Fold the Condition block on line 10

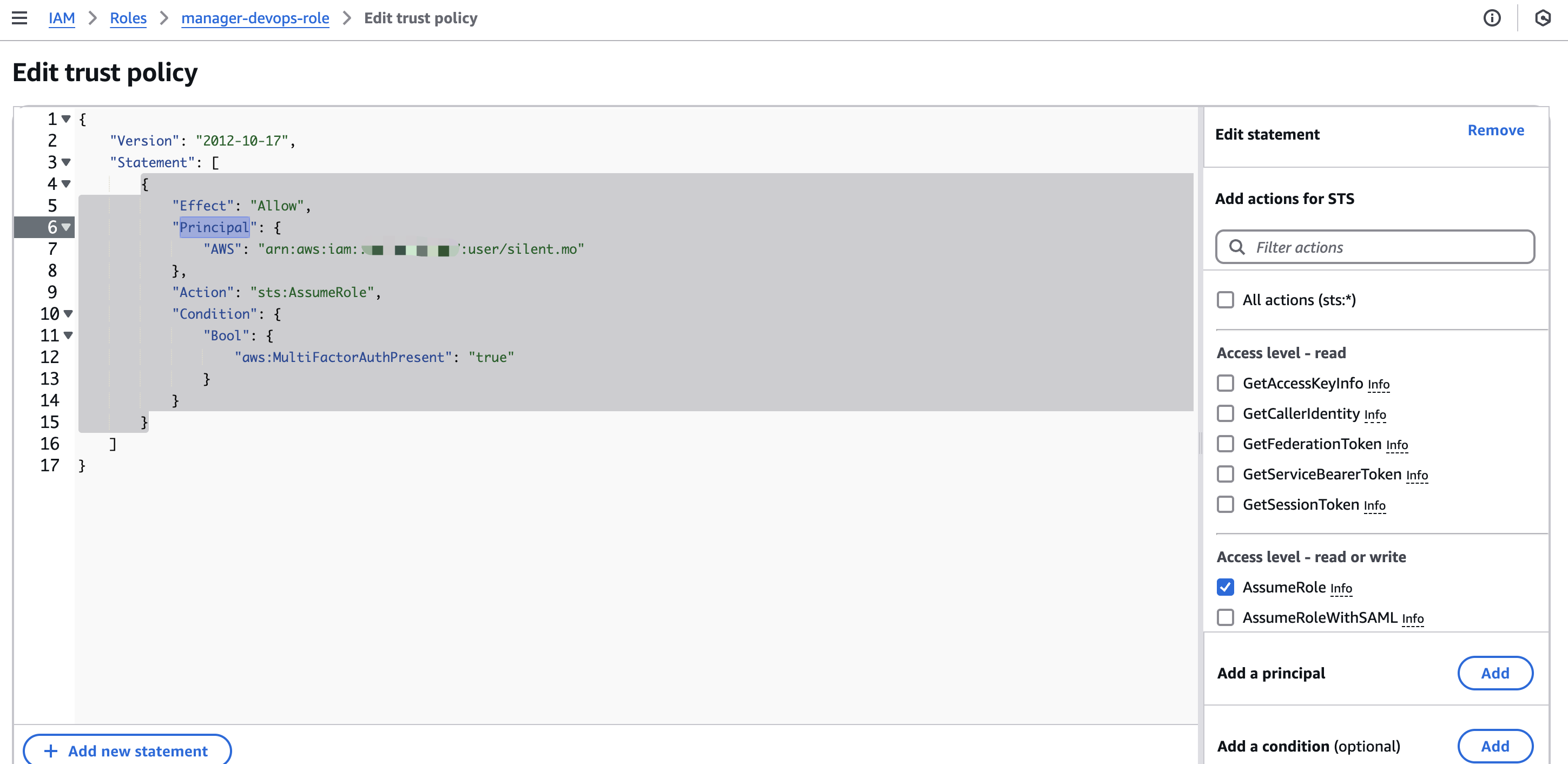pyautogui.click(x=68, y=313)
